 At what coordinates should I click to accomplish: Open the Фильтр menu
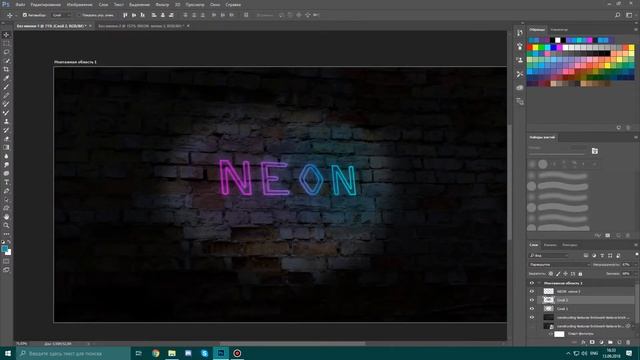pyautogui.click(x=162, y=4)
